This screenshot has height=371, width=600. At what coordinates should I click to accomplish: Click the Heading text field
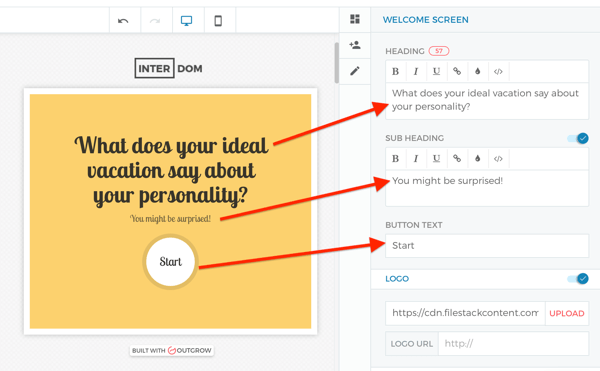point(487,101)
